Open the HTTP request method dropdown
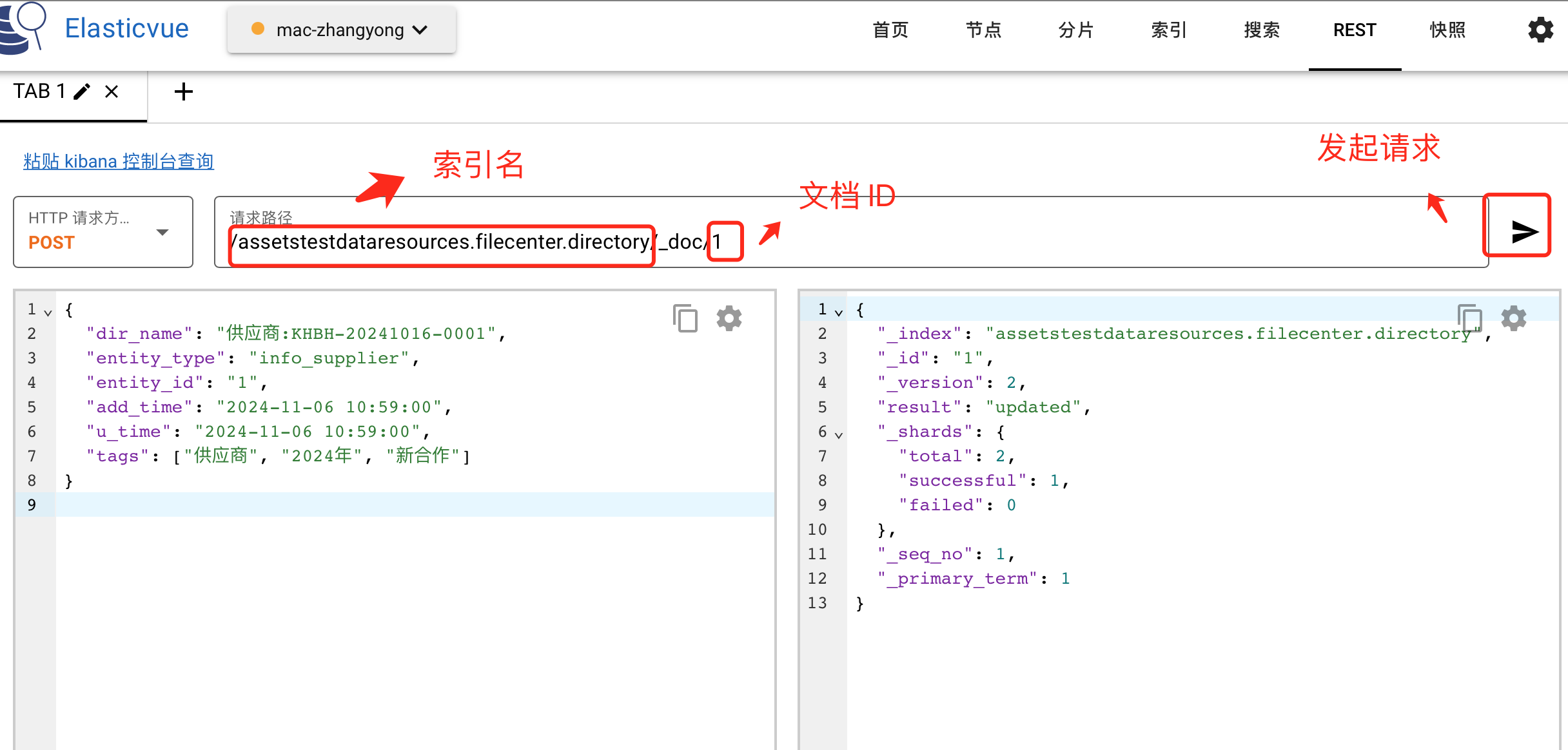The image size is (1568, 750). [163, 231]
